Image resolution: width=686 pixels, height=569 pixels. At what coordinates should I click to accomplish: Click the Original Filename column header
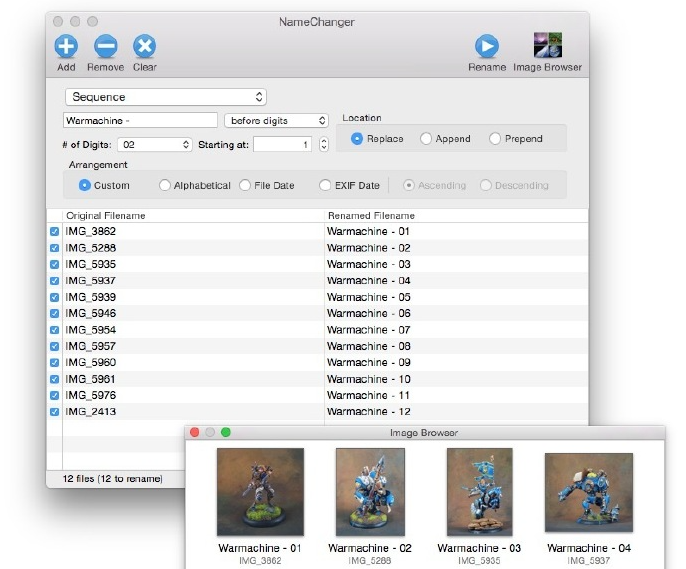pyautogui.click(x=193, y=216)
